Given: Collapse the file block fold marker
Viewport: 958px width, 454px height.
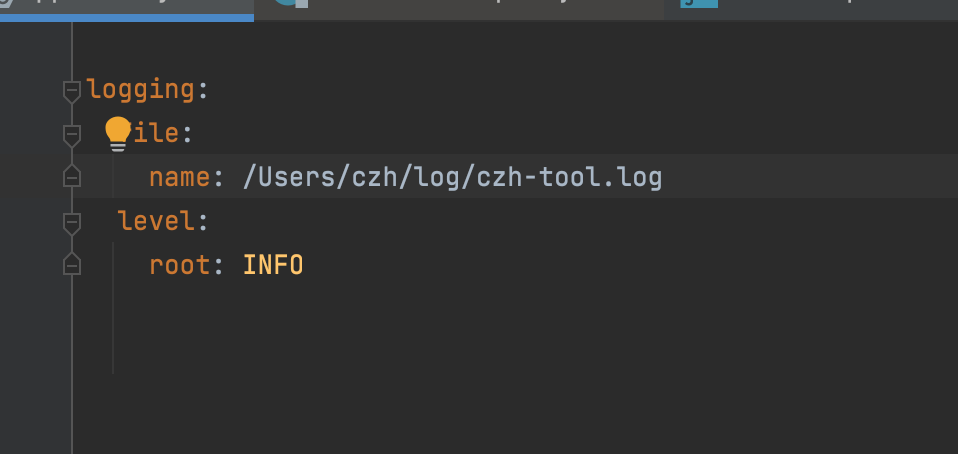Looking at the screenshot, I should click(x=71, y=134).
